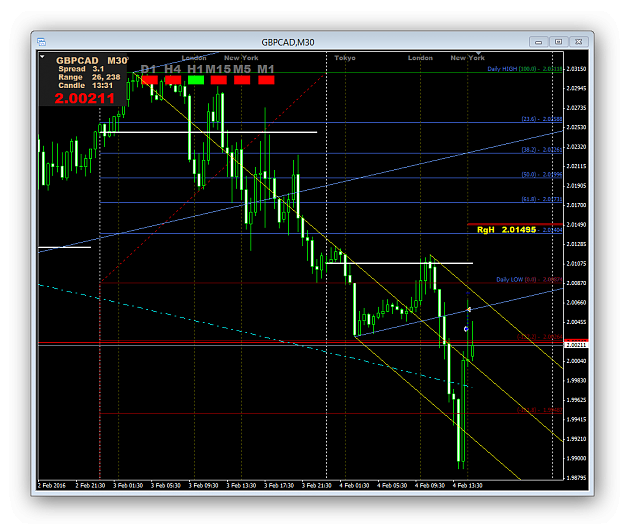Maximize the GBPCAD,M30 chart window
The height and width of the screenshot is (527, 625).
pyautogui.click(x=558, y=42)
